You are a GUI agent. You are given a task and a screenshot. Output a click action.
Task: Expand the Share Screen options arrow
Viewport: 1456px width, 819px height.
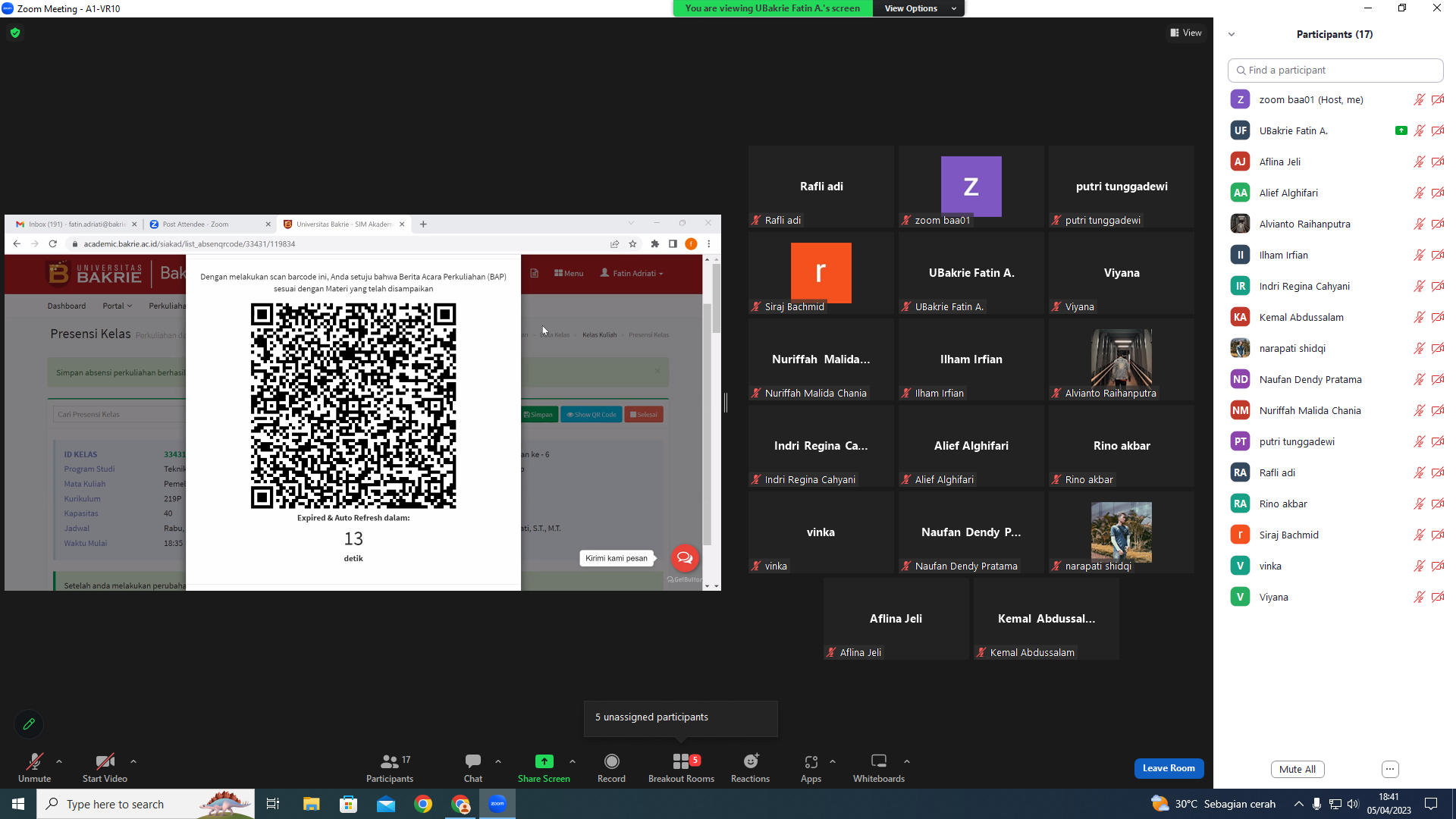[x=573, y=761]
